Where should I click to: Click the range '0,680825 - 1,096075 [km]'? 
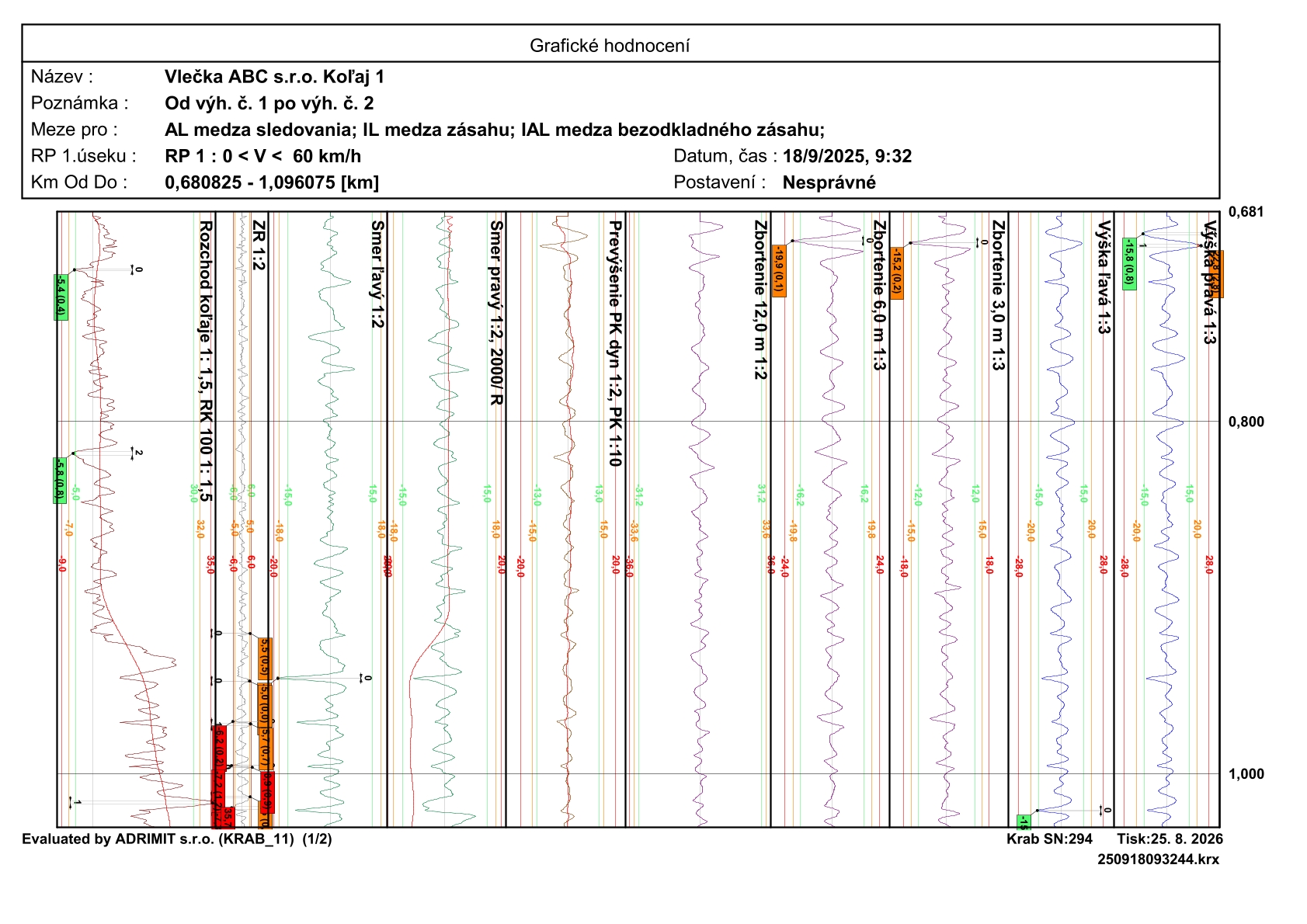pyautogui.click(x=272, y=182)
